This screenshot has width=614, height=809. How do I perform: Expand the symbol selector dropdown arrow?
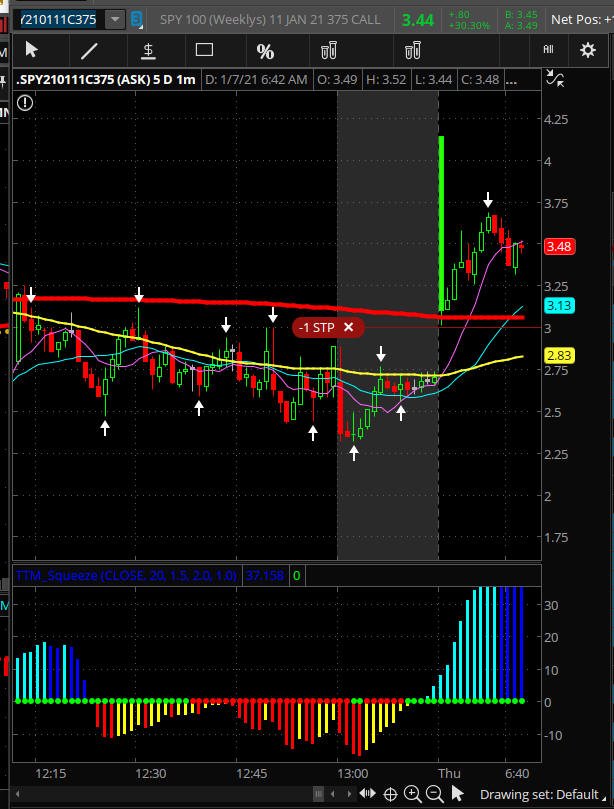pos(115,20)
